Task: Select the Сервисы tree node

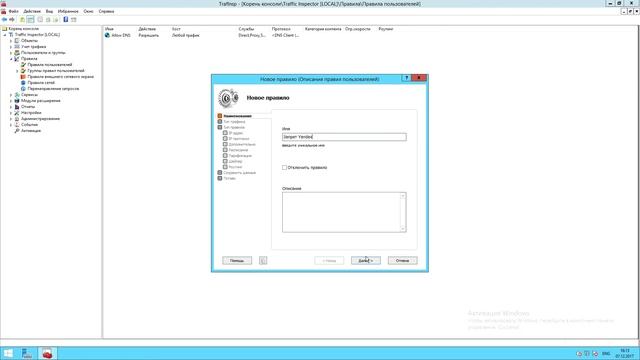Action: click(29, 95)
